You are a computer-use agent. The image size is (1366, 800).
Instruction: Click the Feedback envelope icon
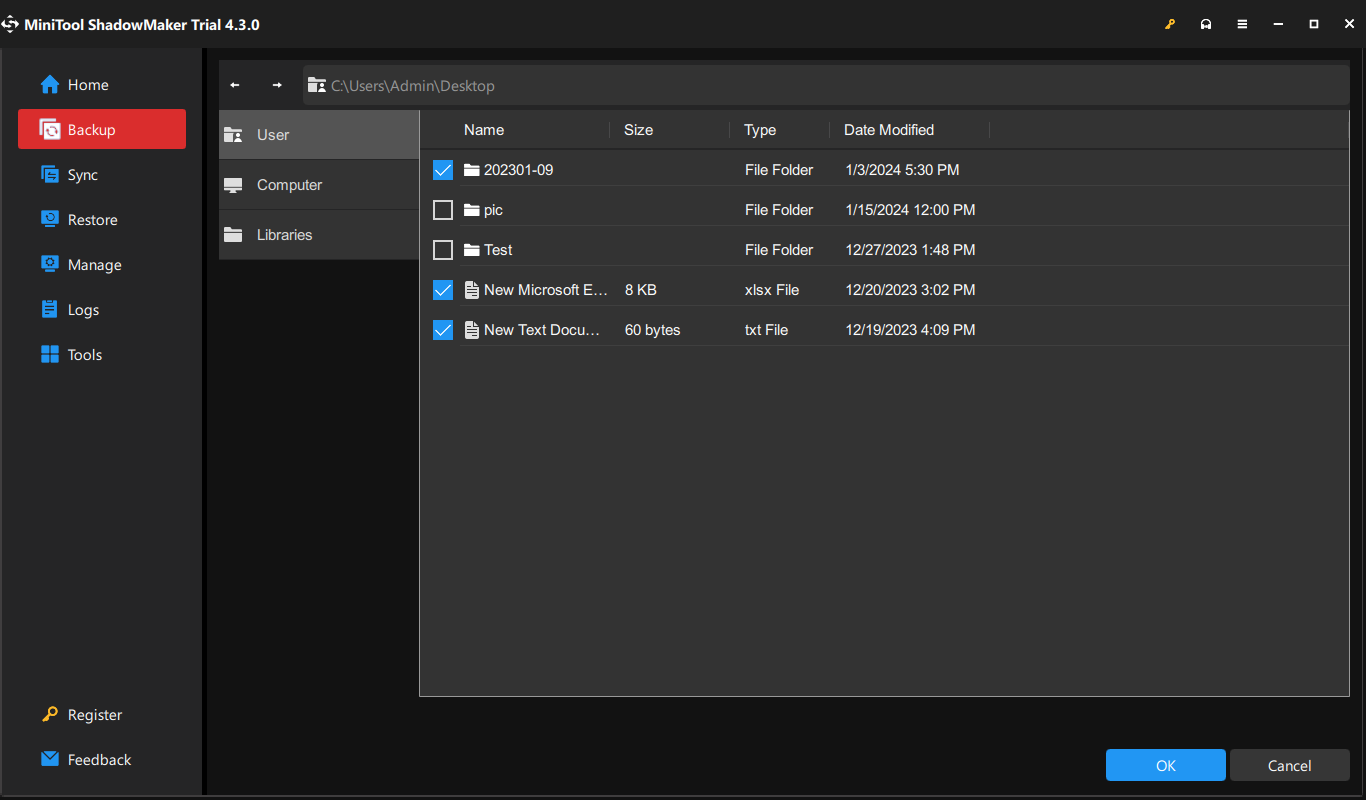tap(50, 759)
